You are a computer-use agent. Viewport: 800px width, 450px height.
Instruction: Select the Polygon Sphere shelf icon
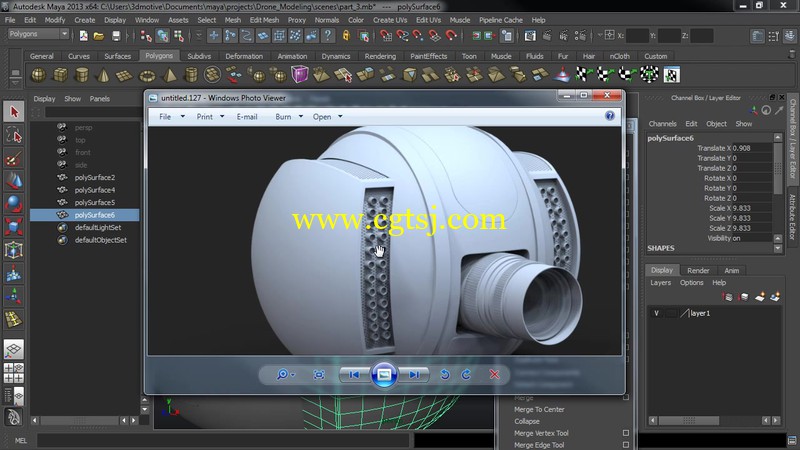tap(38, 76)
